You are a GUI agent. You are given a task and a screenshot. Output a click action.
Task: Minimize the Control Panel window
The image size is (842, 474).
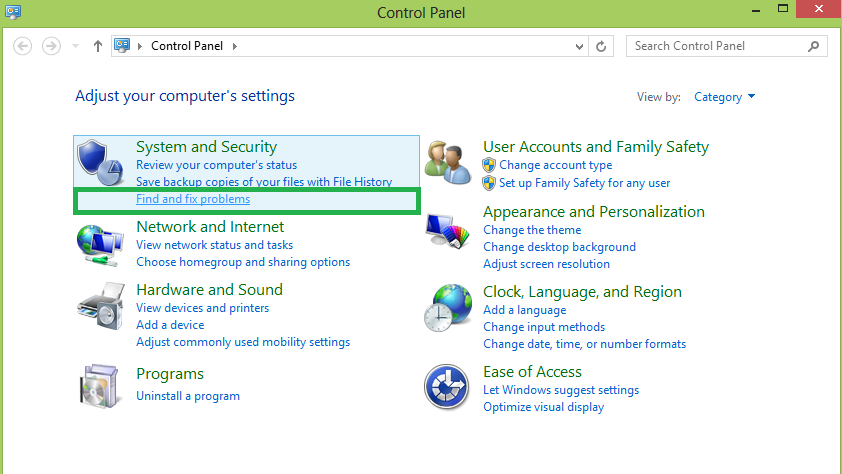(756, 10)
